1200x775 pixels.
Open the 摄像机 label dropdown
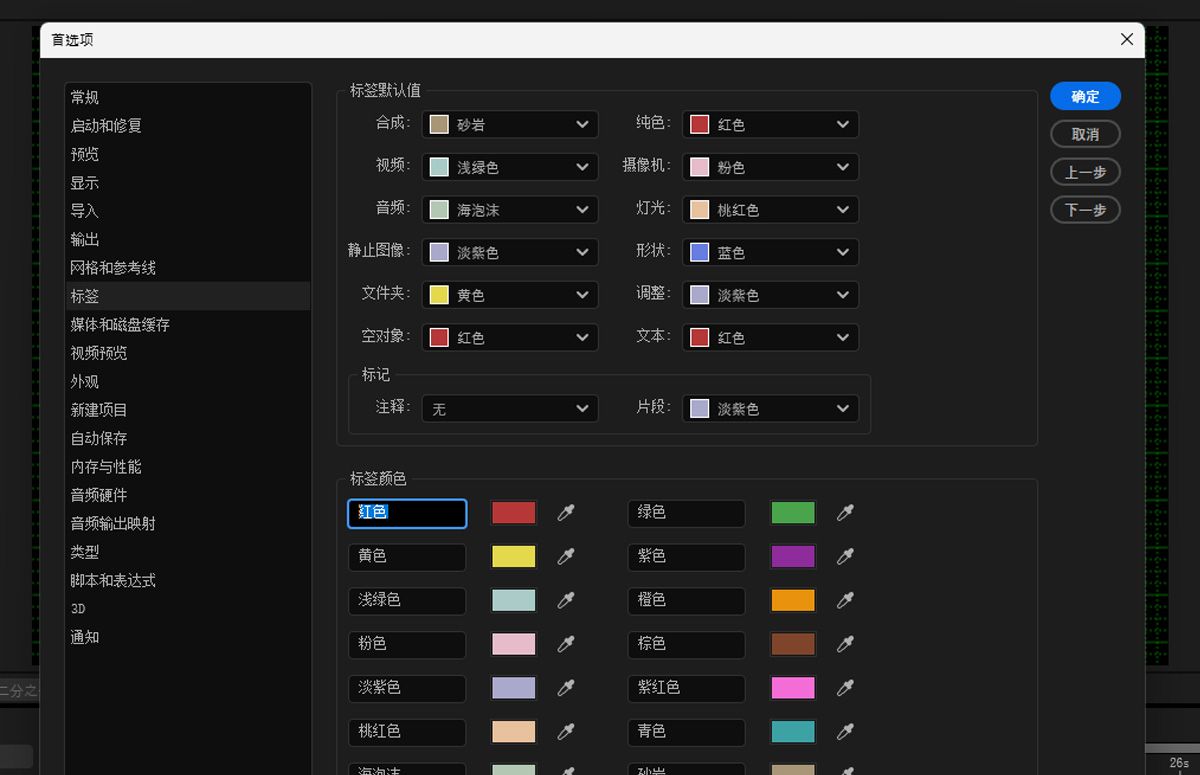(x=769, y=166)
